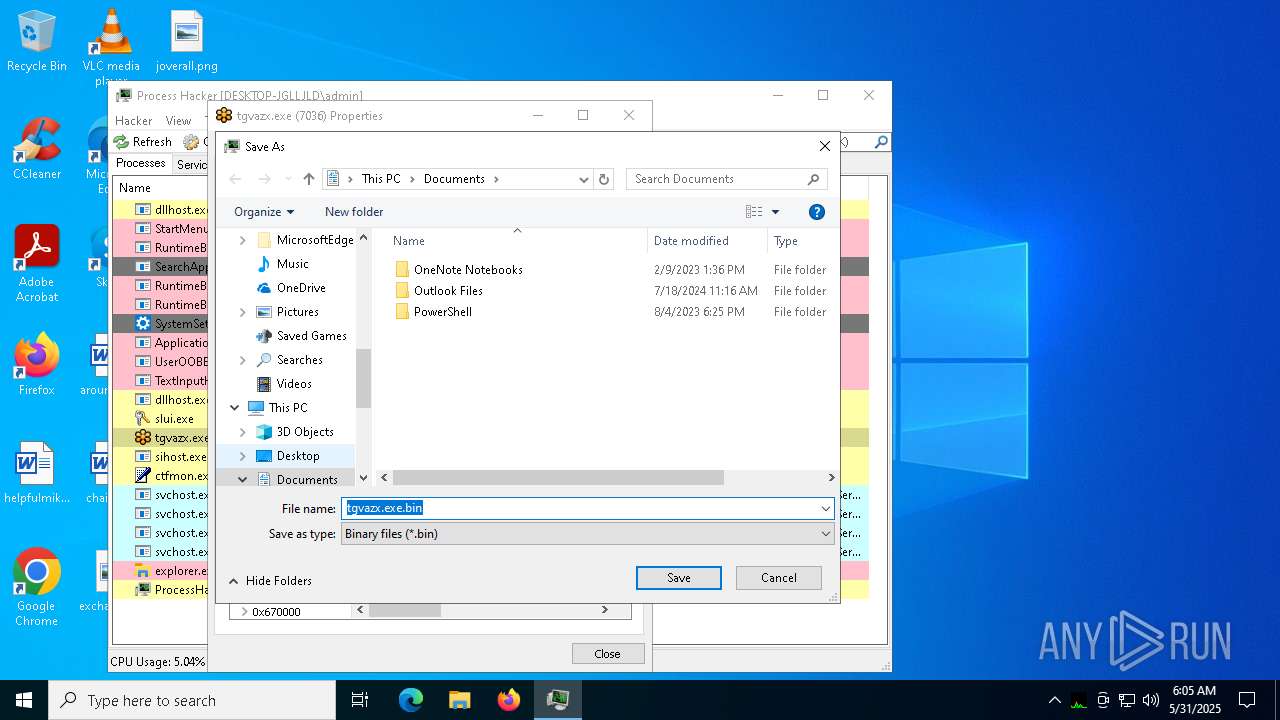Click the Up one level arrow in Save As
Screen dimensions: 1280x720
(x=308, y=179)
